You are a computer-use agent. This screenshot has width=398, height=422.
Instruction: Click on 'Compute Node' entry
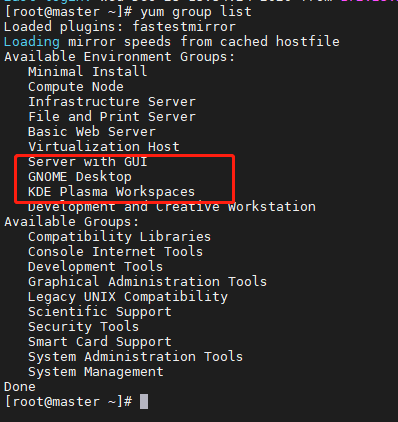pyautogui.click(x=76, y=87)
